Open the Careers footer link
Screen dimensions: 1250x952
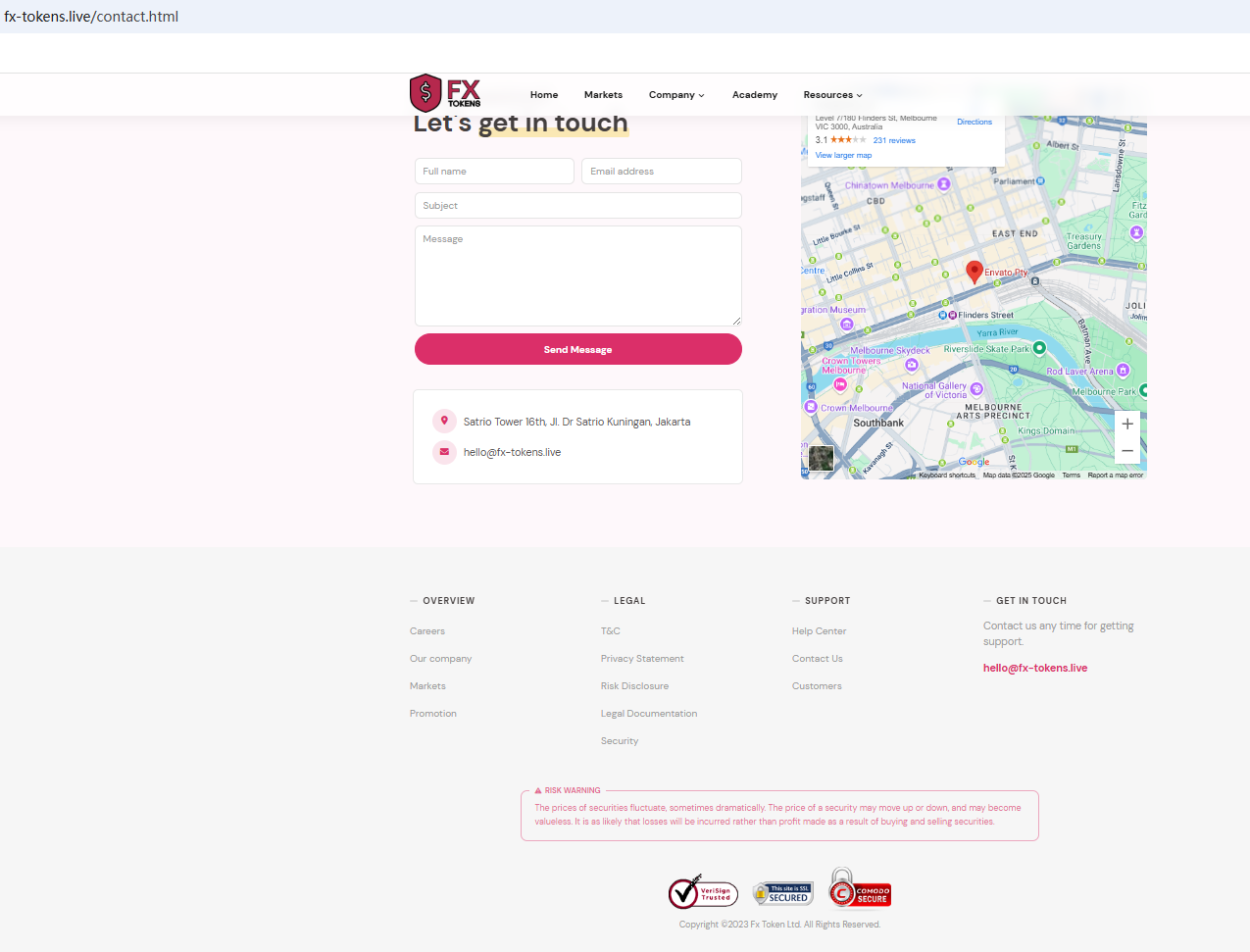tap(427, 631)
